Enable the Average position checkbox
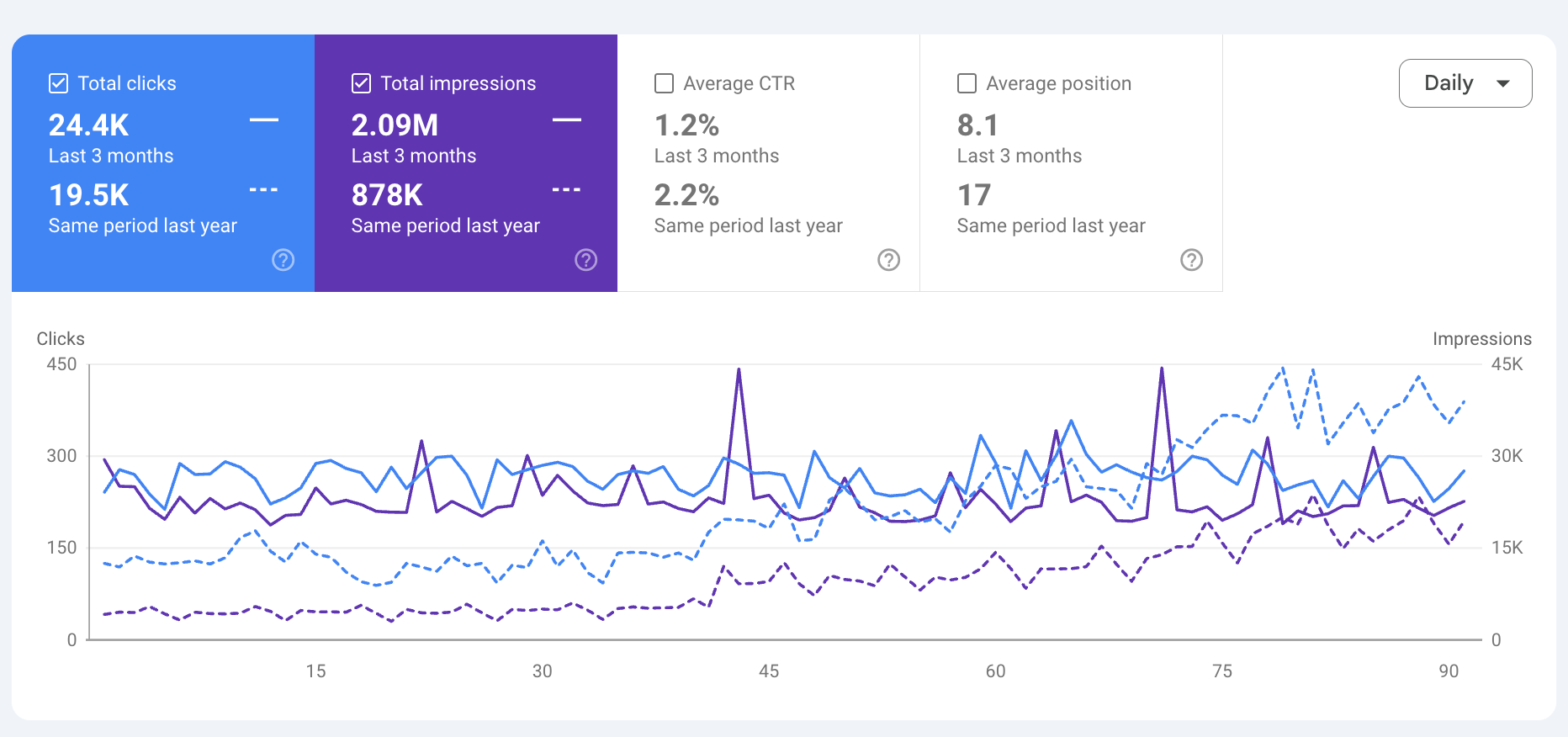 967,83
